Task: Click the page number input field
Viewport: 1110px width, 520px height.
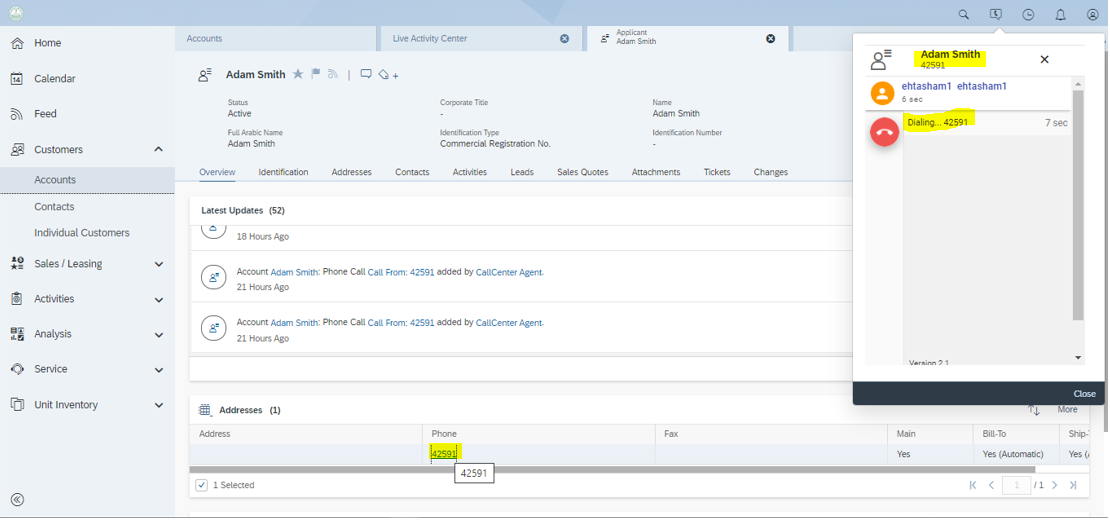Action: [1016, 485]
